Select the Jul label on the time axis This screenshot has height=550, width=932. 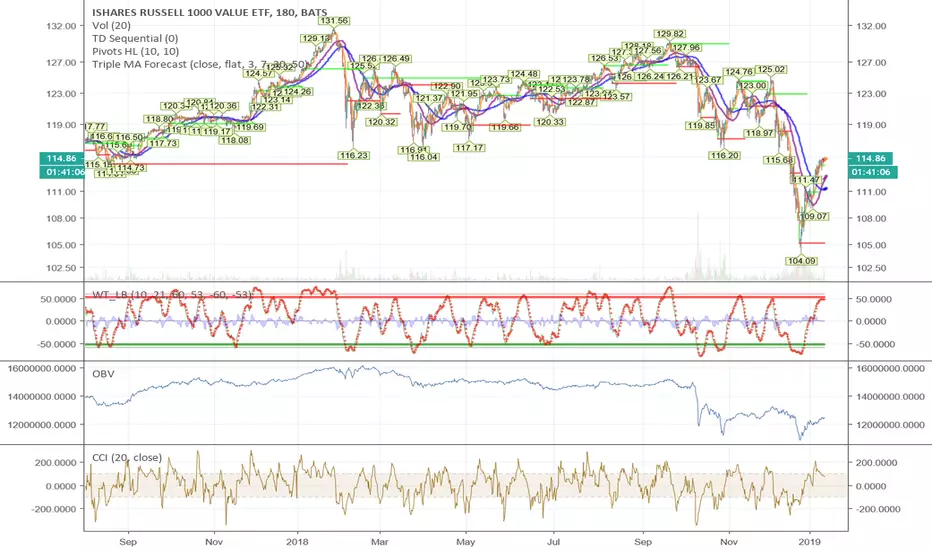tap(553, 542)
